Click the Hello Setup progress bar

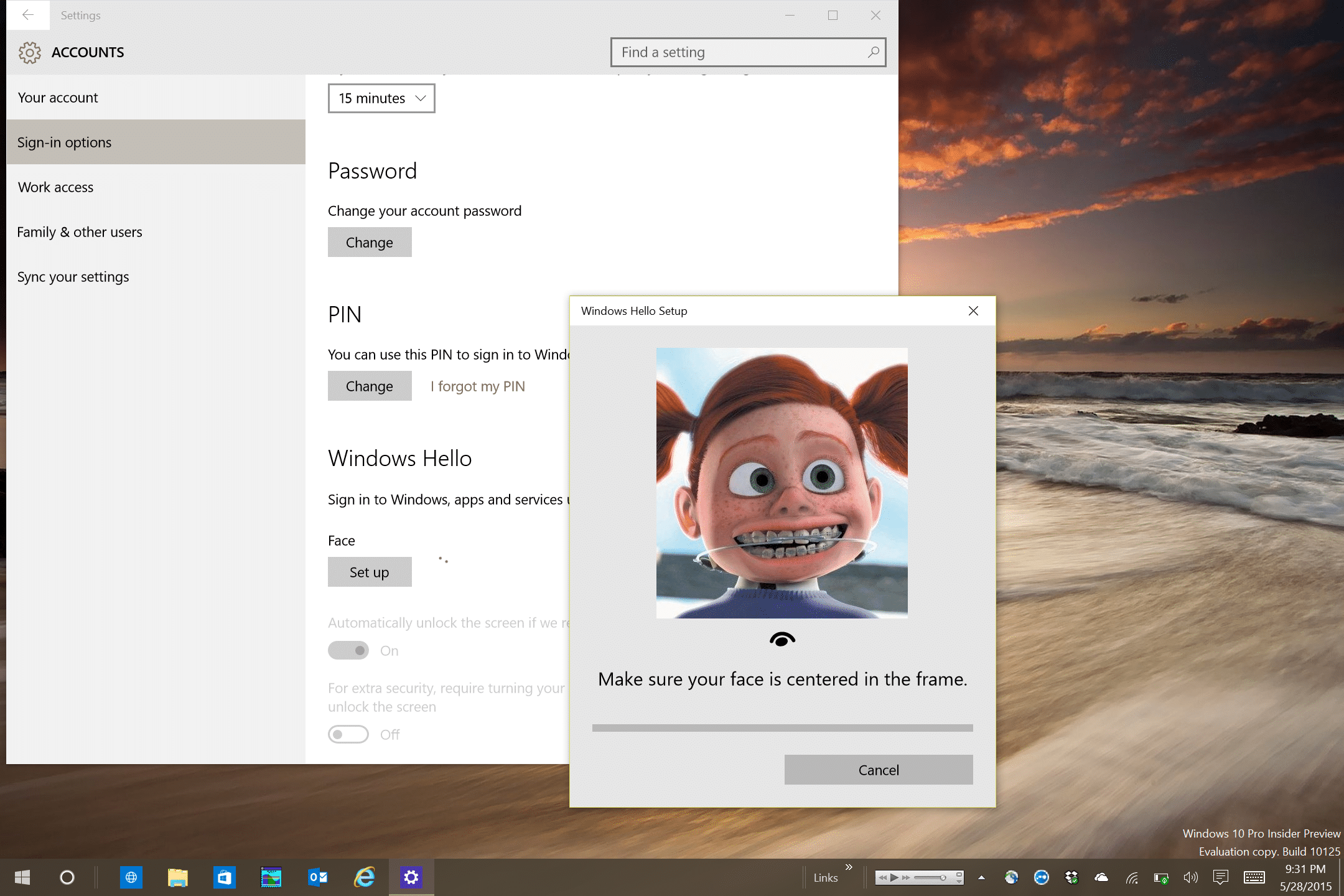[x=782, y=727]
